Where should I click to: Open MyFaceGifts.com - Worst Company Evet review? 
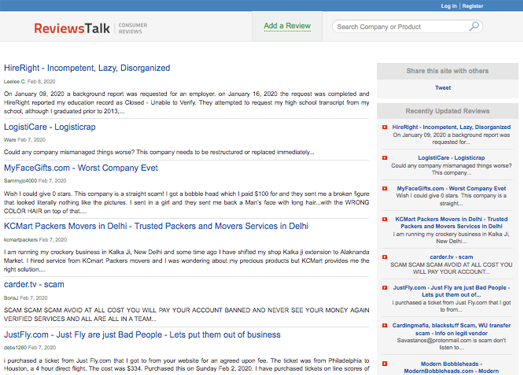(81, 168)
